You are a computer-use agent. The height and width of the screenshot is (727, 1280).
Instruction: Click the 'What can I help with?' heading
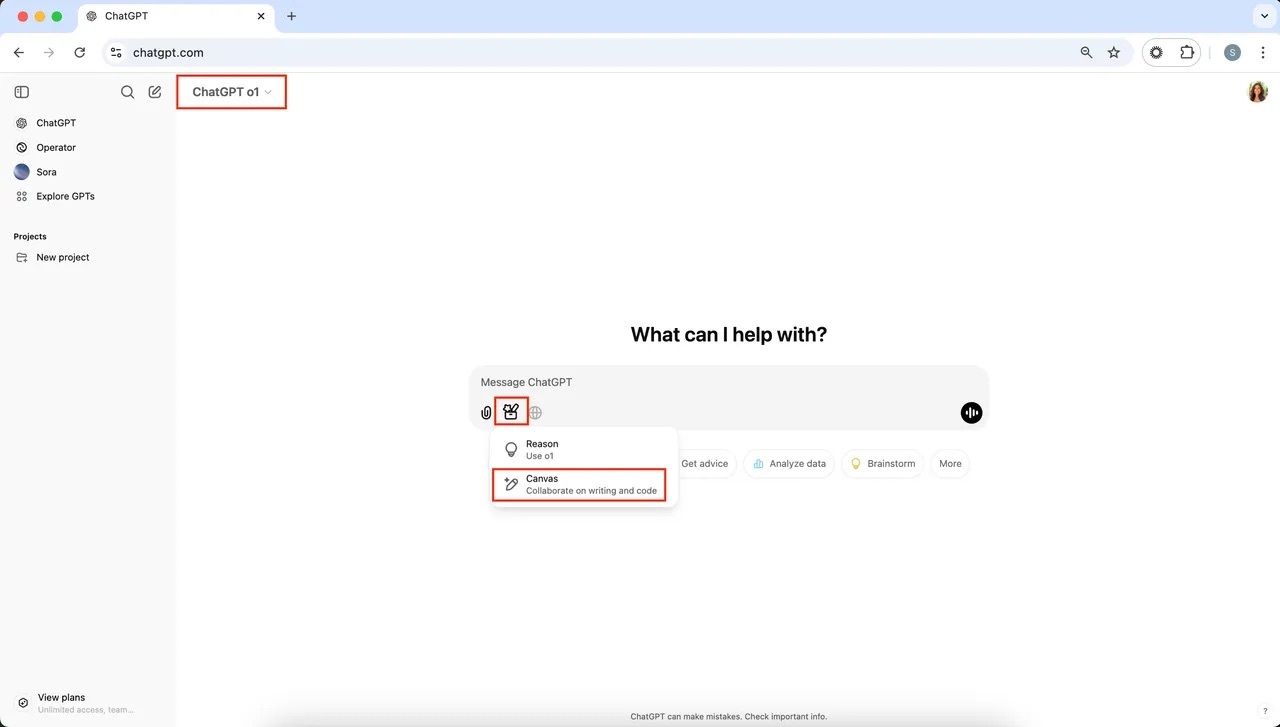(x=729, y=335)
